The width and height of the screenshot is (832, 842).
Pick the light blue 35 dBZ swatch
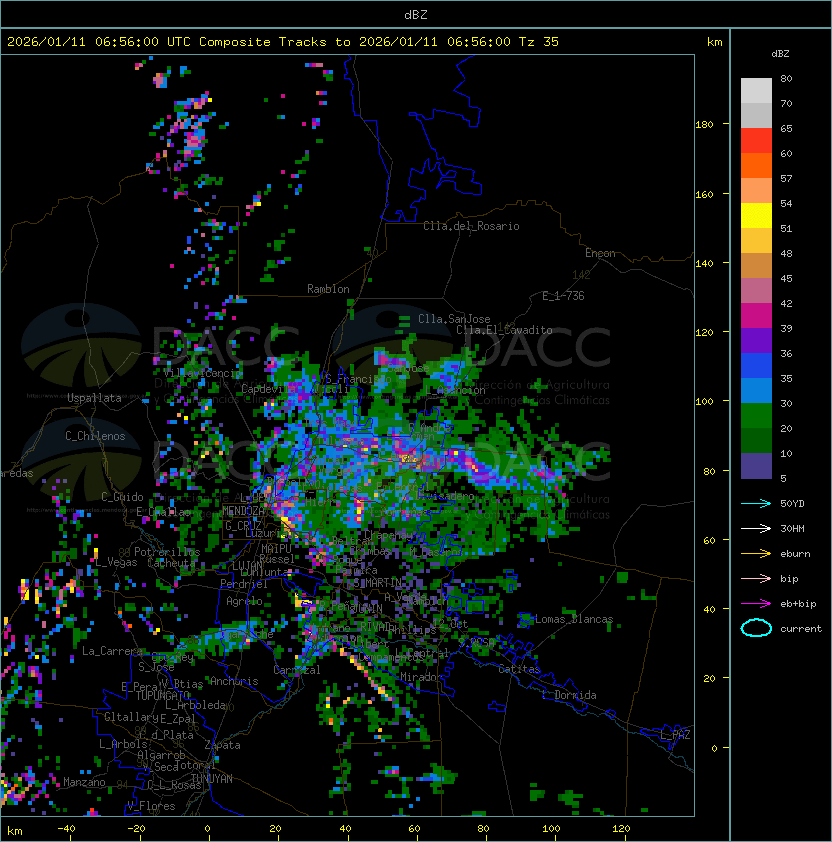[756, 390]
